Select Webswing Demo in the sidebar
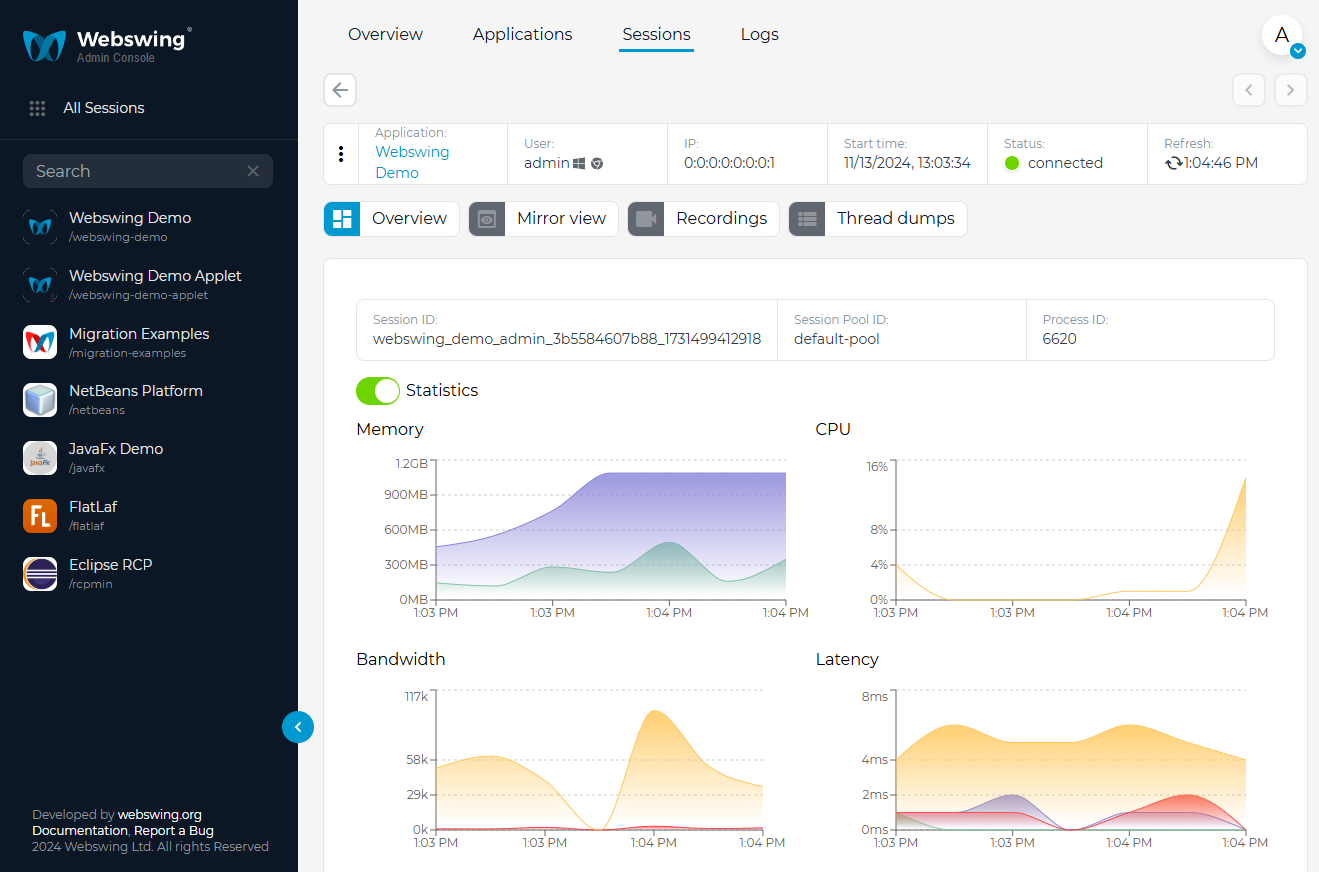Image resolution: width=1319 pixels, height=872 pixels. [149, 227]
